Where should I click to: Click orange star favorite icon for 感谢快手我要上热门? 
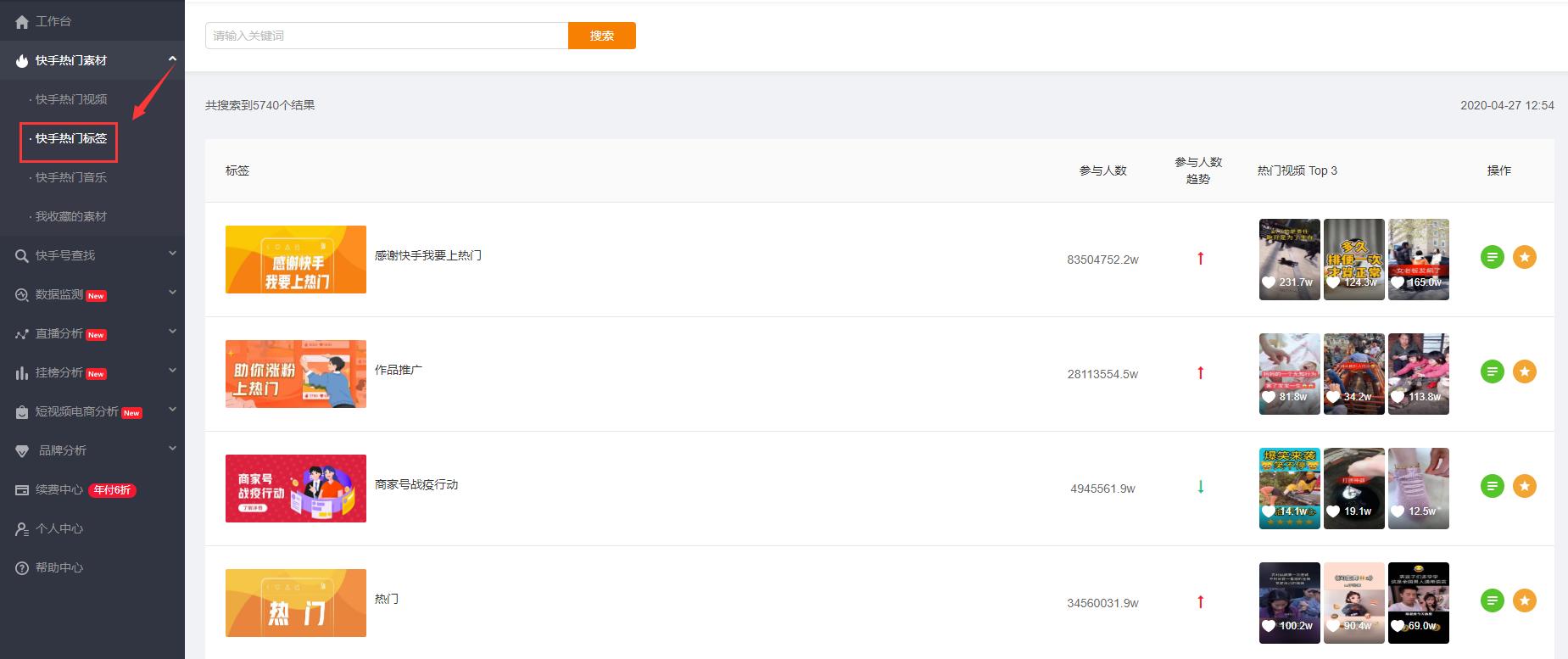1525,257
